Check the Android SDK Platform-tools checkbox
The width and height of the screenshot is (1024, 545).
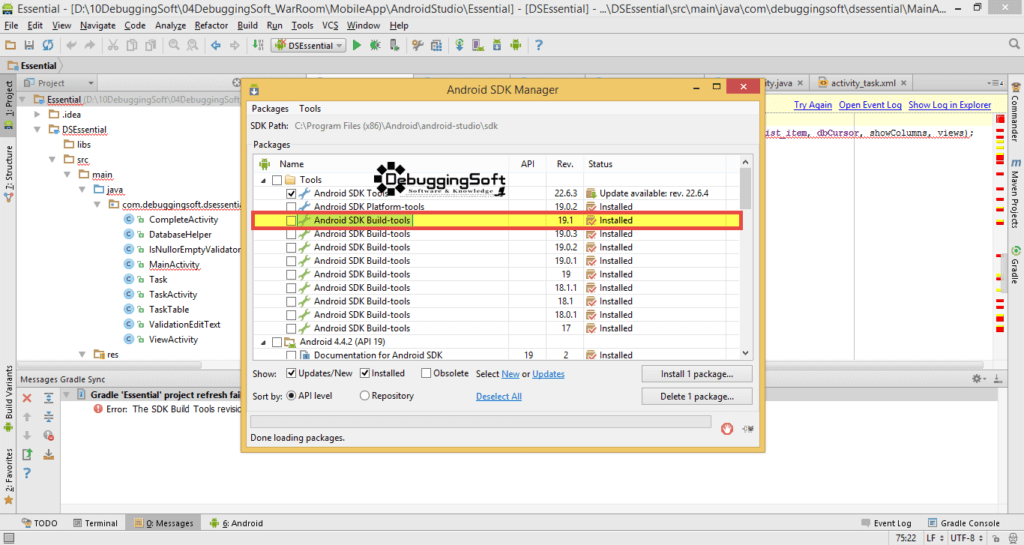pyautogui.click(x=291, y=207)
